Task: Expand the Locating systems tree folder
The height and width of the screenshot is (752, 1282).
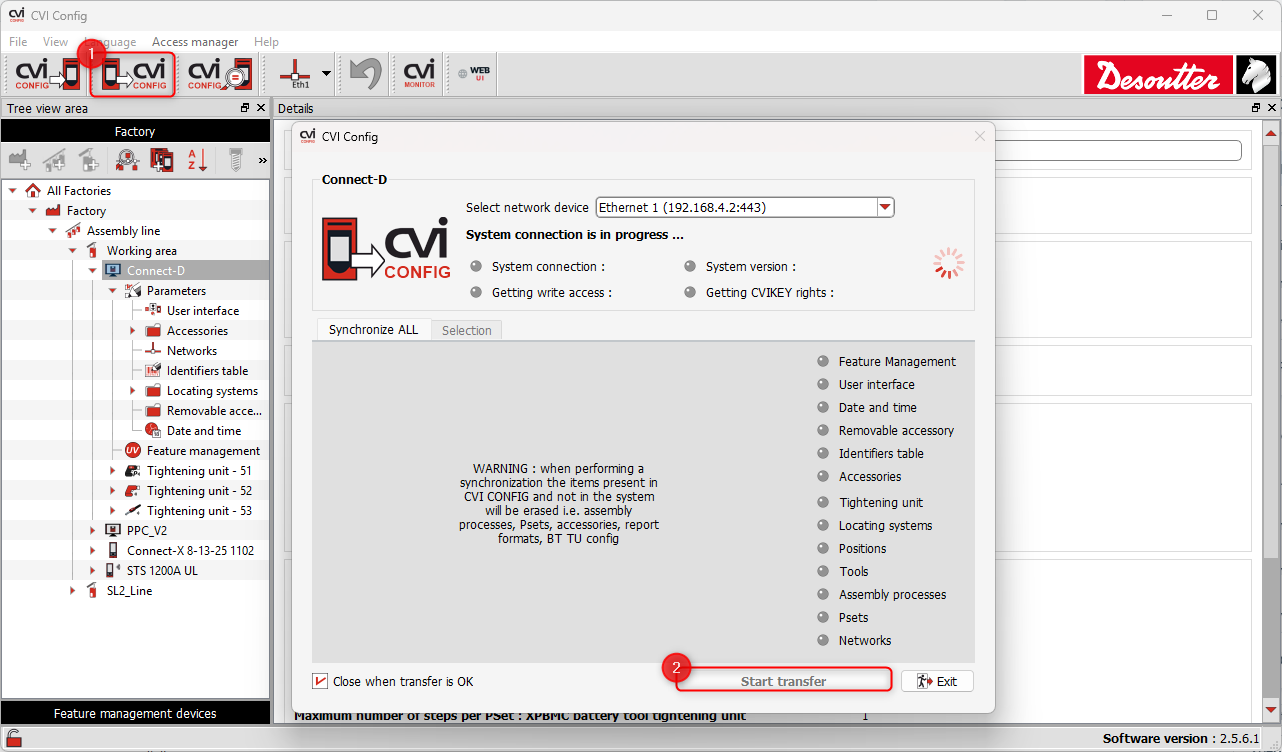Action: (133, 391)
